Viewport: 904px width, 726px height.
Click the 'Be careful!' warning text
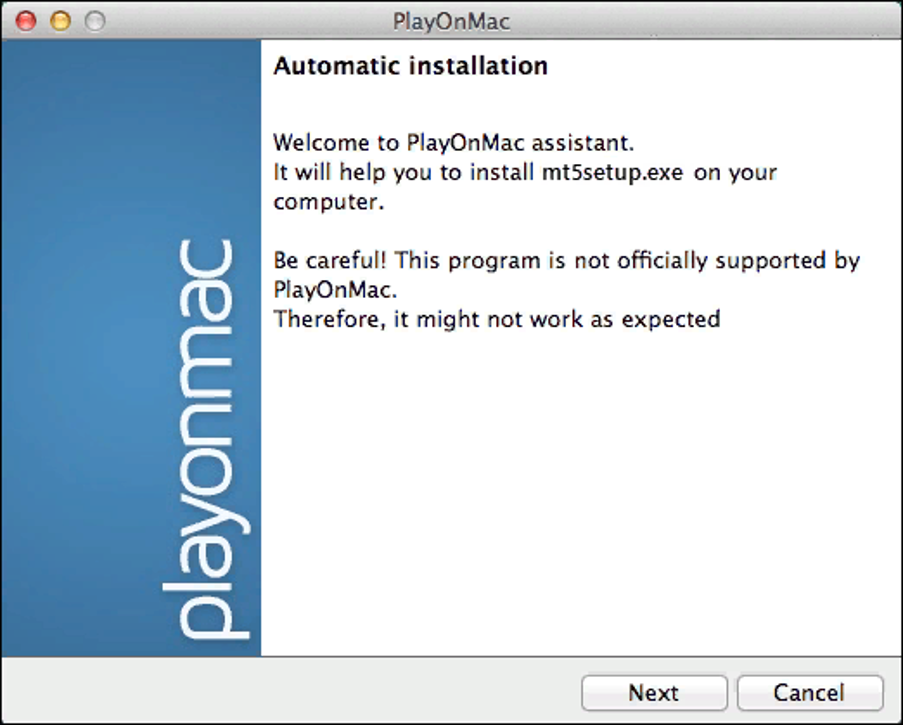[328, 261]
